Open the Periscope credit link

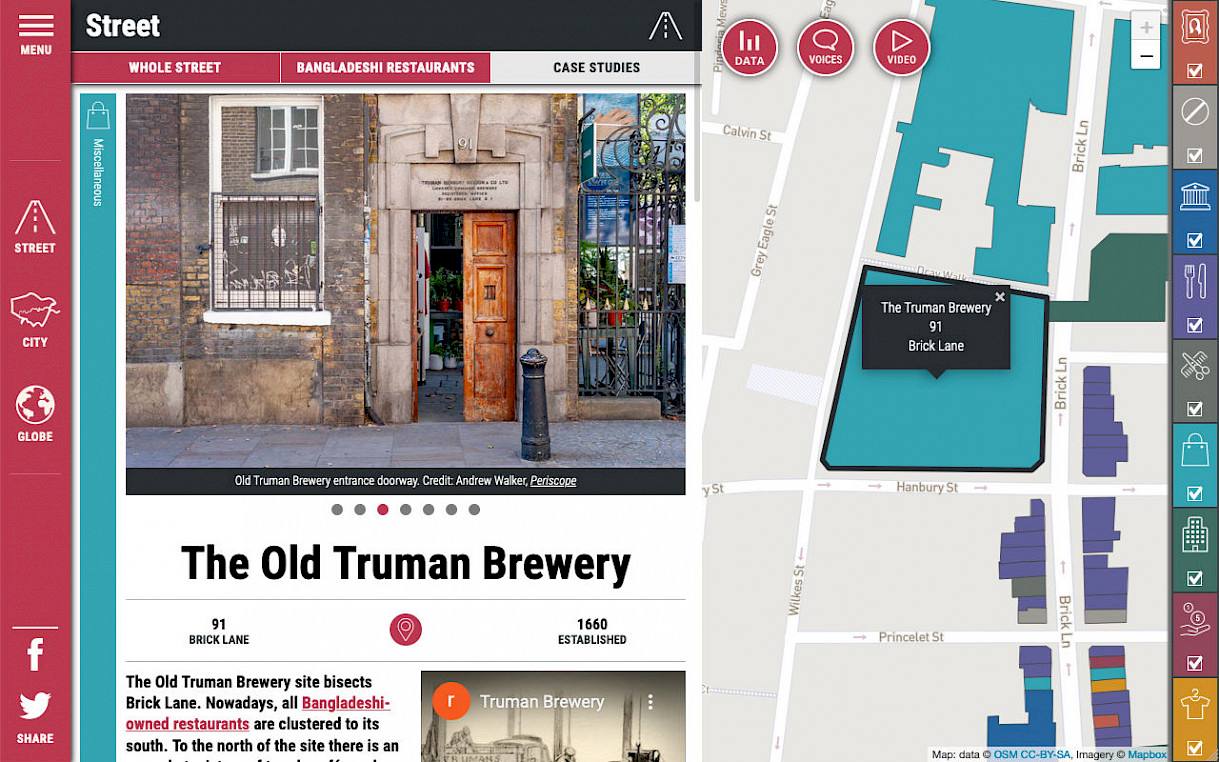click(x=553, y=481)
